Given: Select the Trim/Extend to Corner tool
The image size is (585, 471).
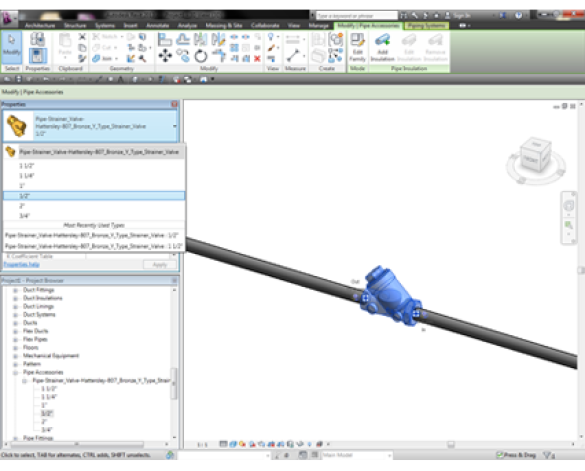Looking at the screenshot, I should [219, 56].
